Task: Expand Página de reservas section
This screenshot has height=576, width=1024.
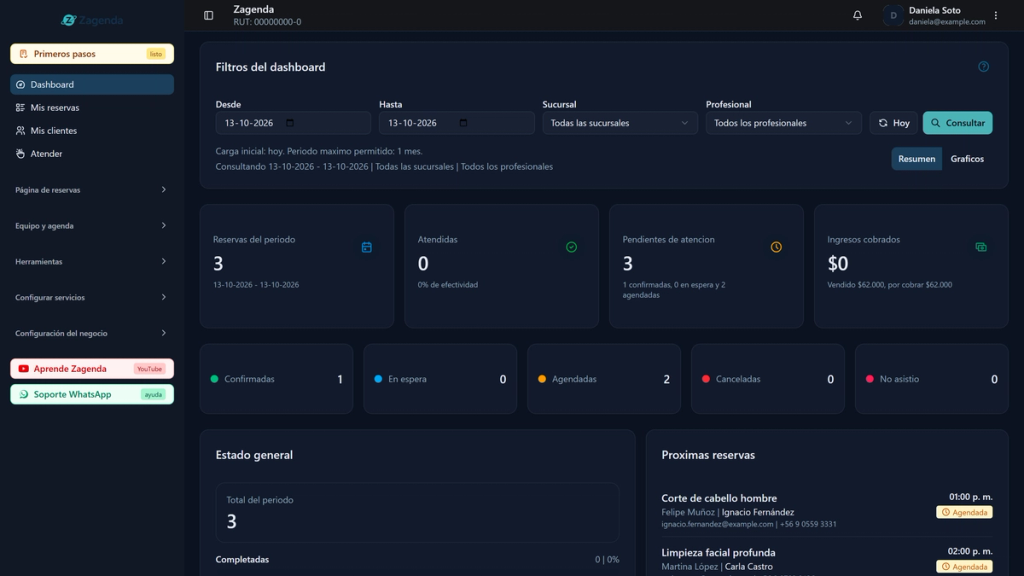Action: click(92, 189)
